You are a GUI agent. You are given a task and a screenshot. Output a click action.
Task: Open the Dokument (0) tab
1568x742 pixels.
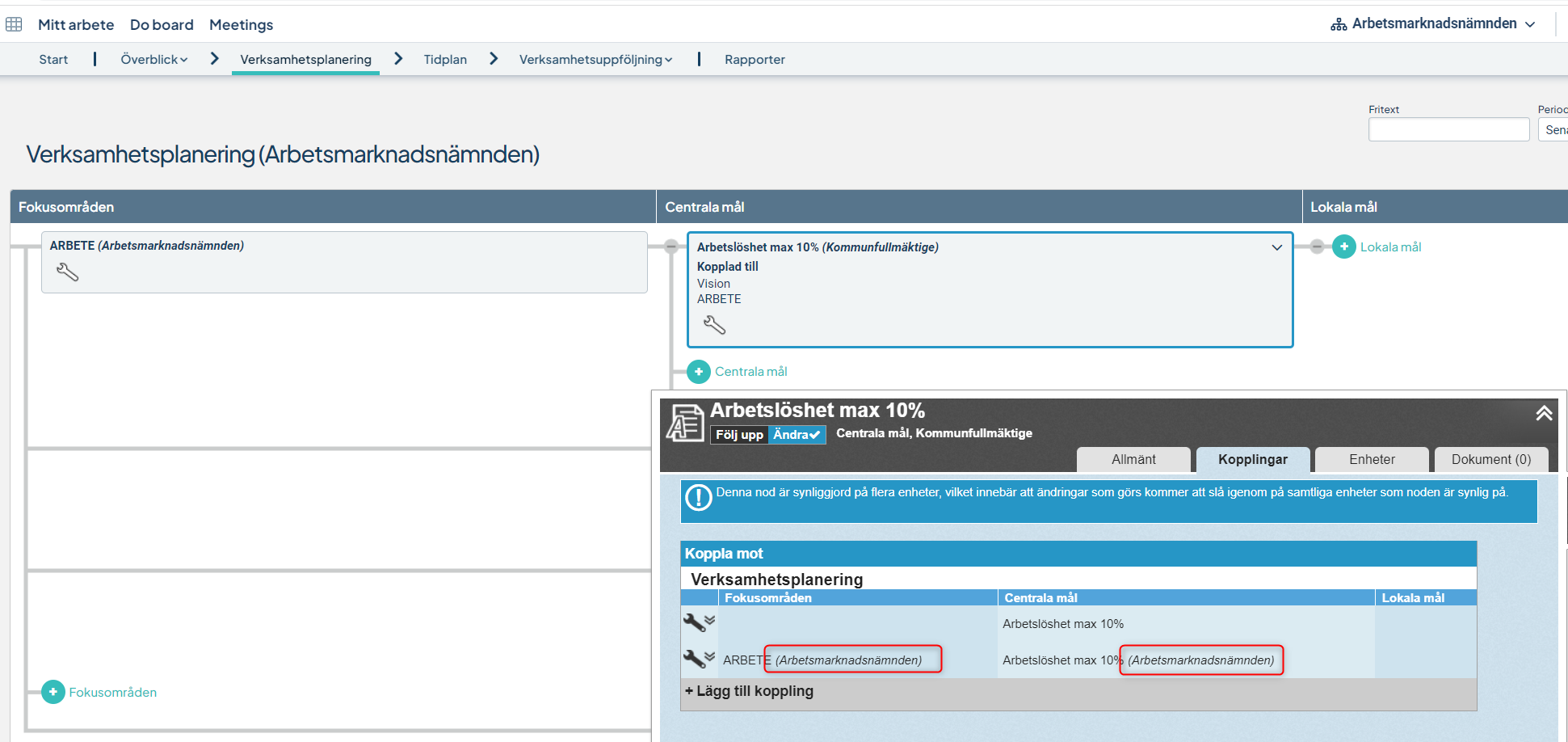coord(1490,459)
